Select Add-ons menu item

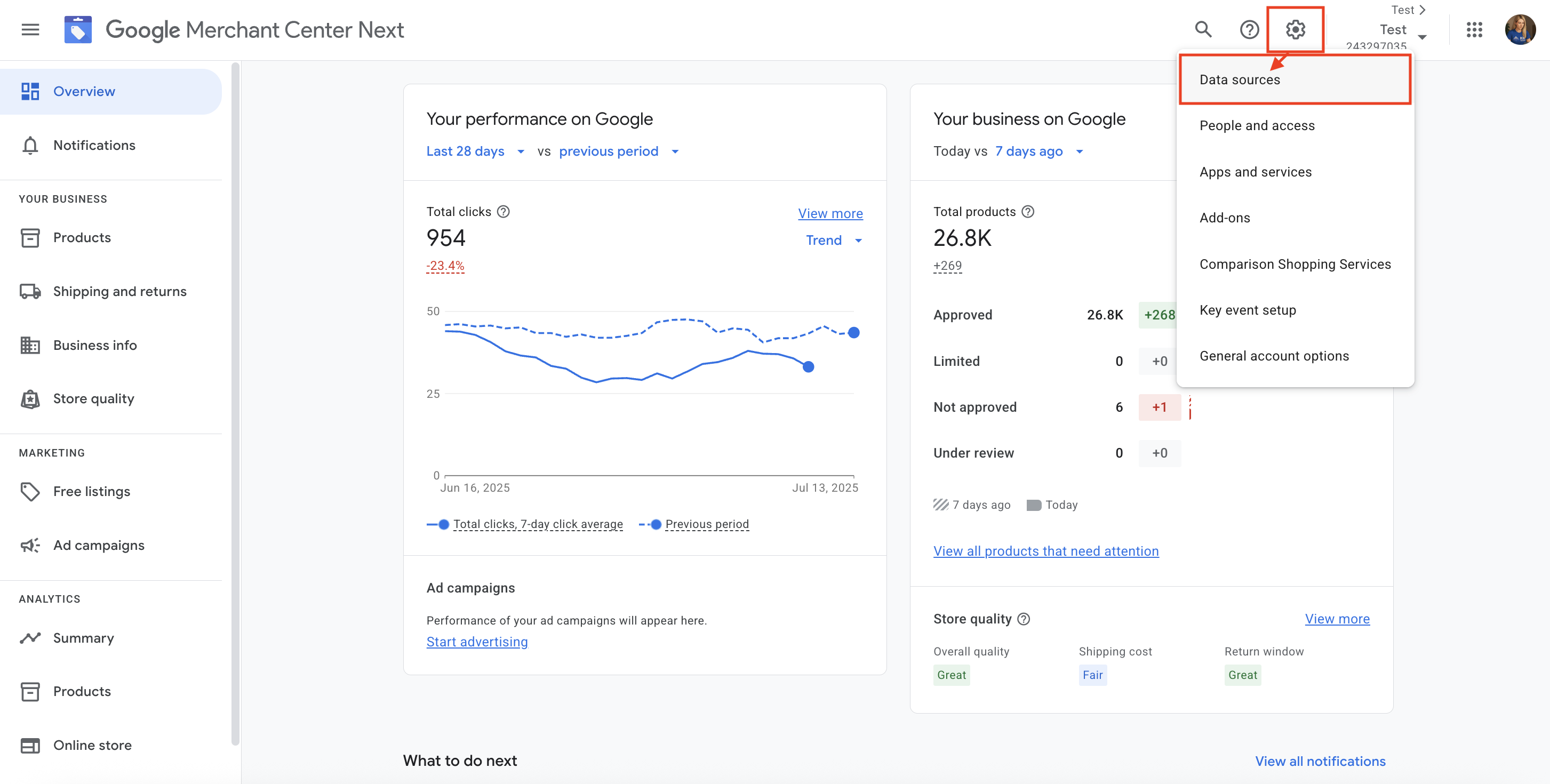pos(1295,219)
